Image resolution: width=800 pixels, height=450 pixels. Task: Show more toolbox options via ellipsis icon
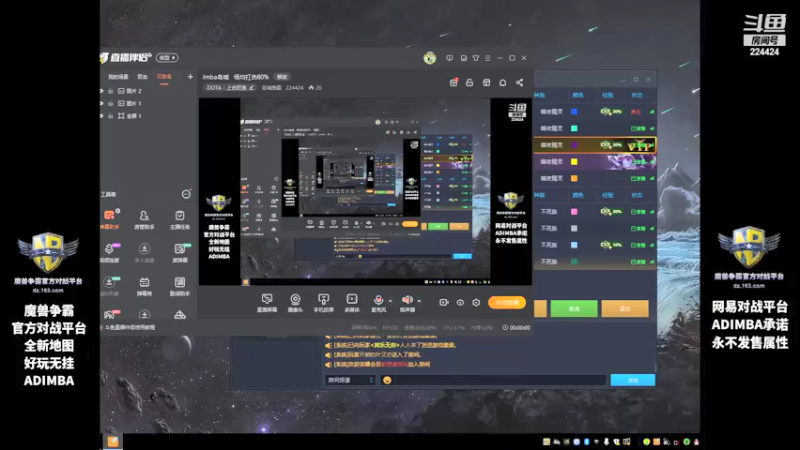(x=186, y=194)
